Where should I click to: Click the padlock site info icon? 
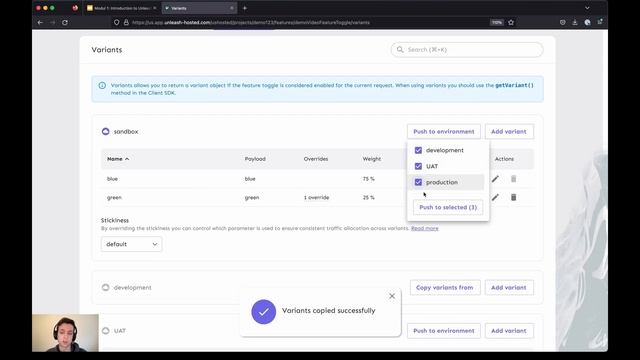[x=126, y=22]
